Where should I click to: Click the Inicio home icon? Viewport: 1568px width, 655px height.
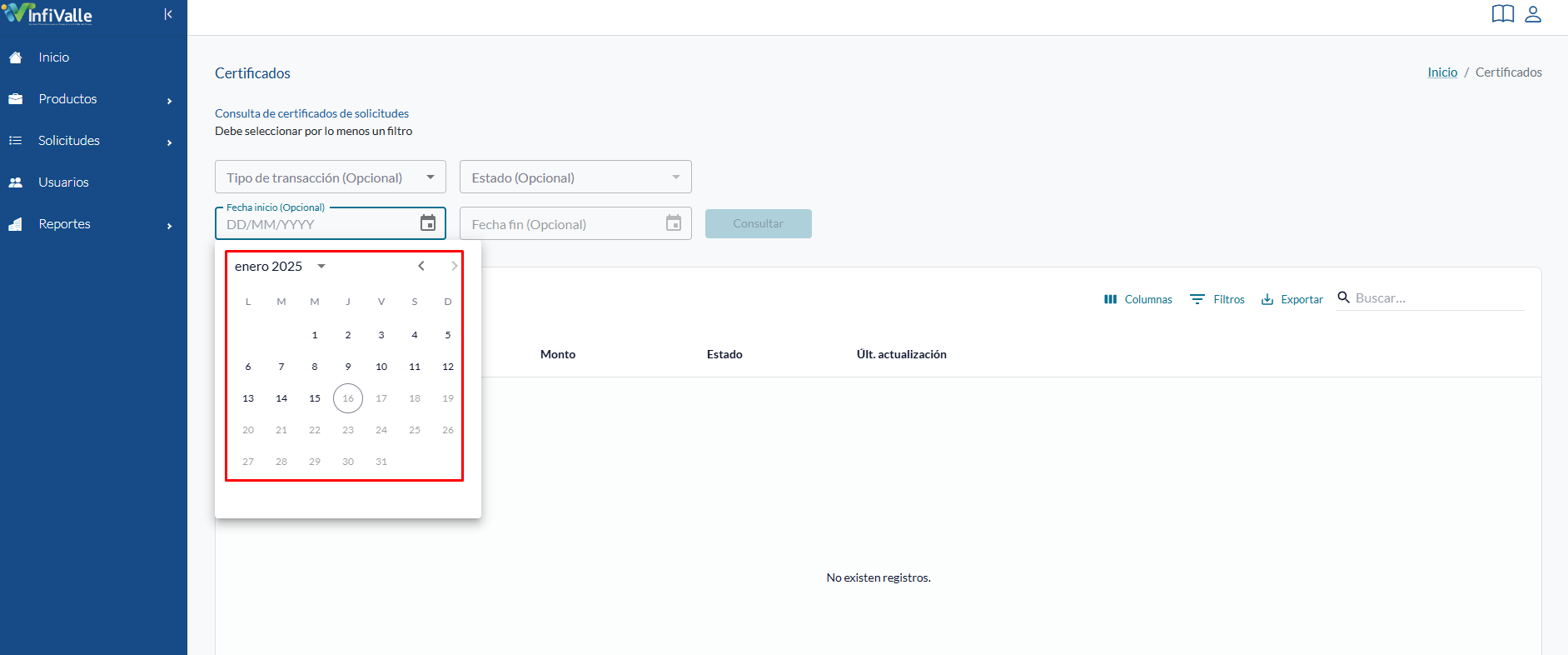(x=15, y=57)
